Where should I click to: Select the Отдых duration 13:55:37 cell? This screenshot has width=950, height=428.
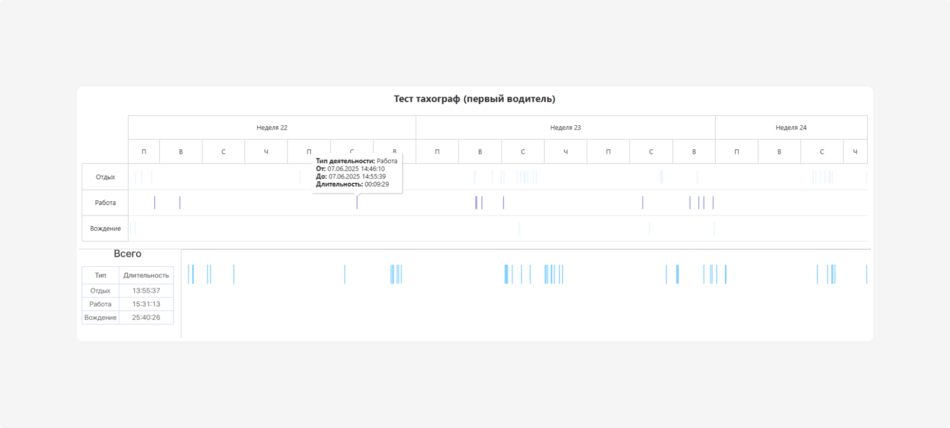point(146,291)
